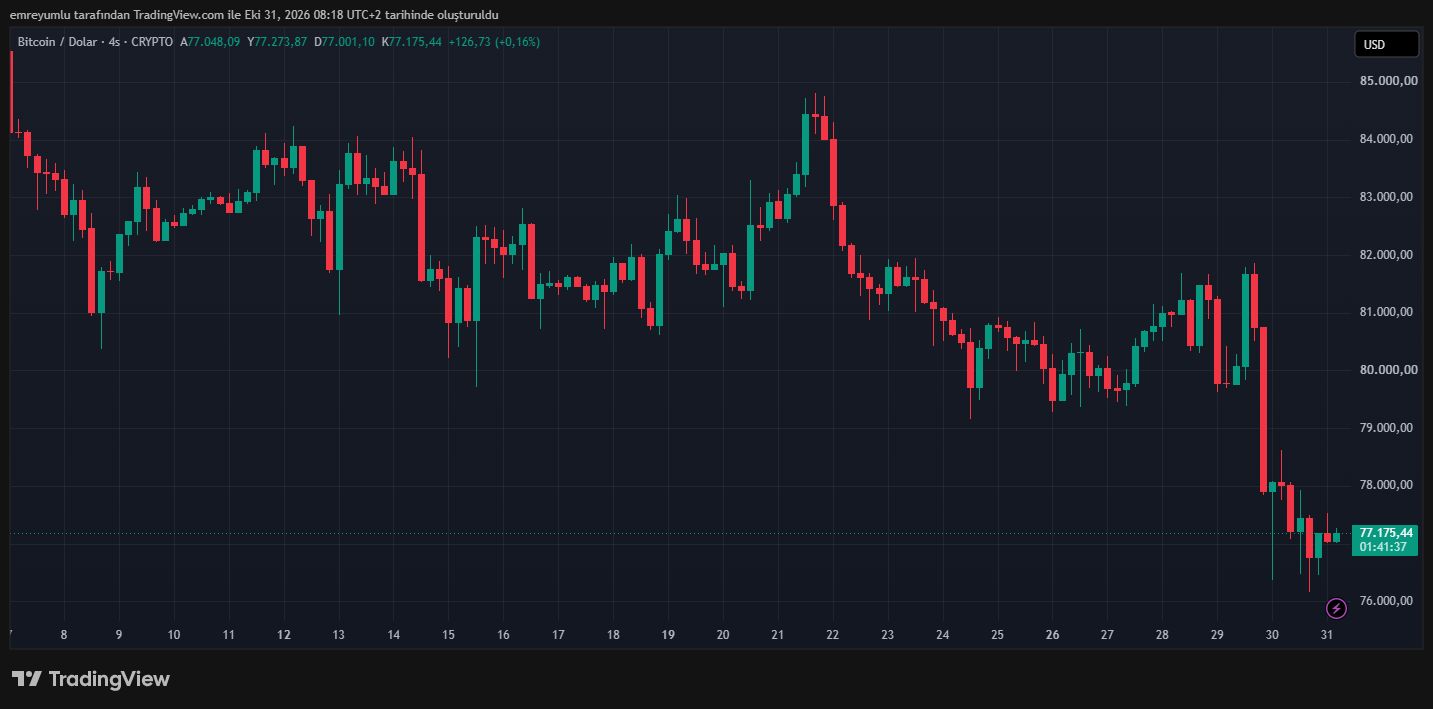
Task: Click date 31 on the time axis
Action: [1328, 635]
